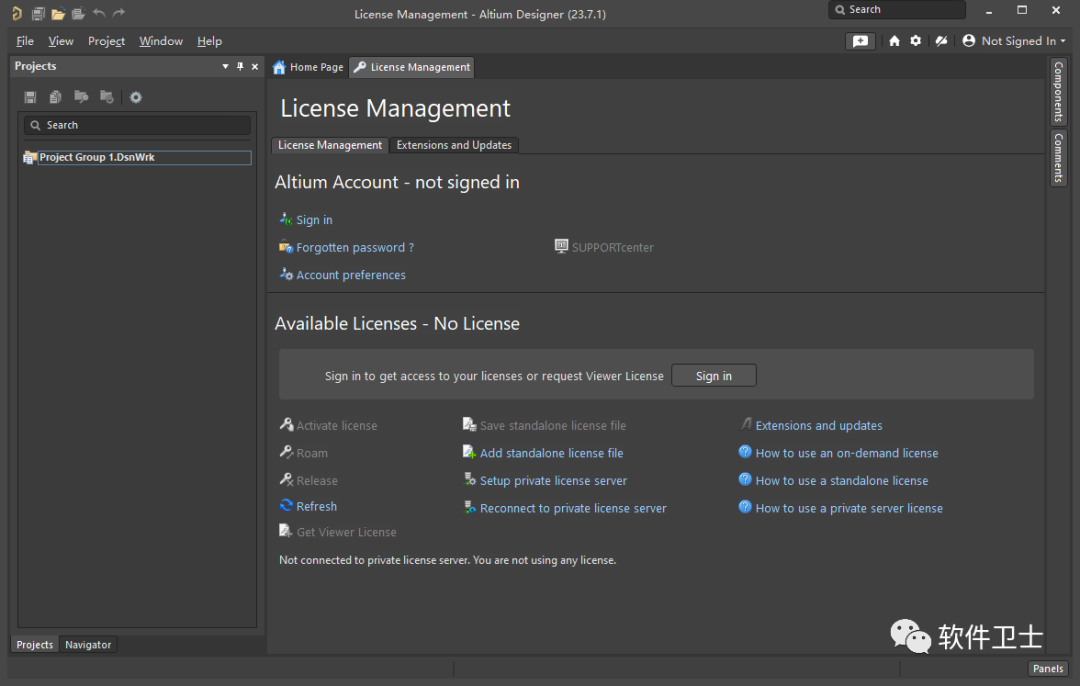The image size is (1080, 686).
Task: Pin the Projects panel
Action: pos(240,67)
